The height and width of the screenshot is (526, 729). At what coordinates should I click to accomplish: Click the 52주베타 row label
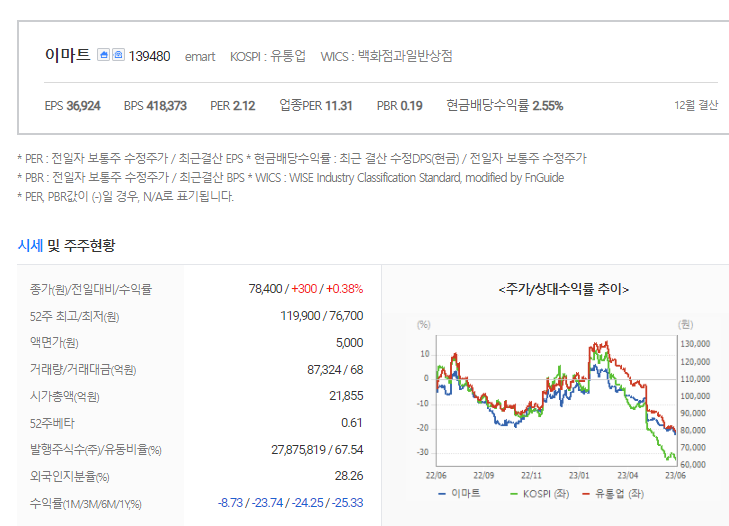(52, 423)
